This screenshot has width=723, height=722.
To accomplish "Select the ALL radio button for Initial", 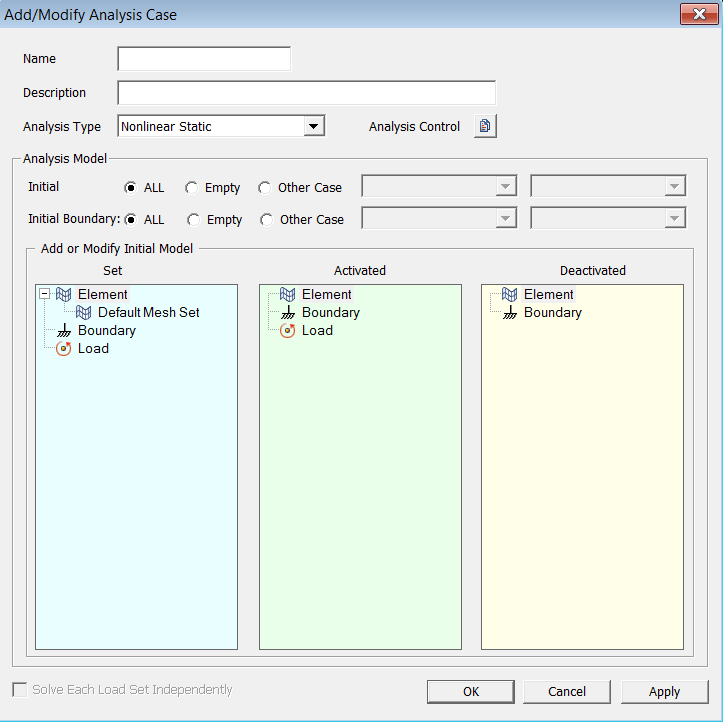I will pos(131,188).
